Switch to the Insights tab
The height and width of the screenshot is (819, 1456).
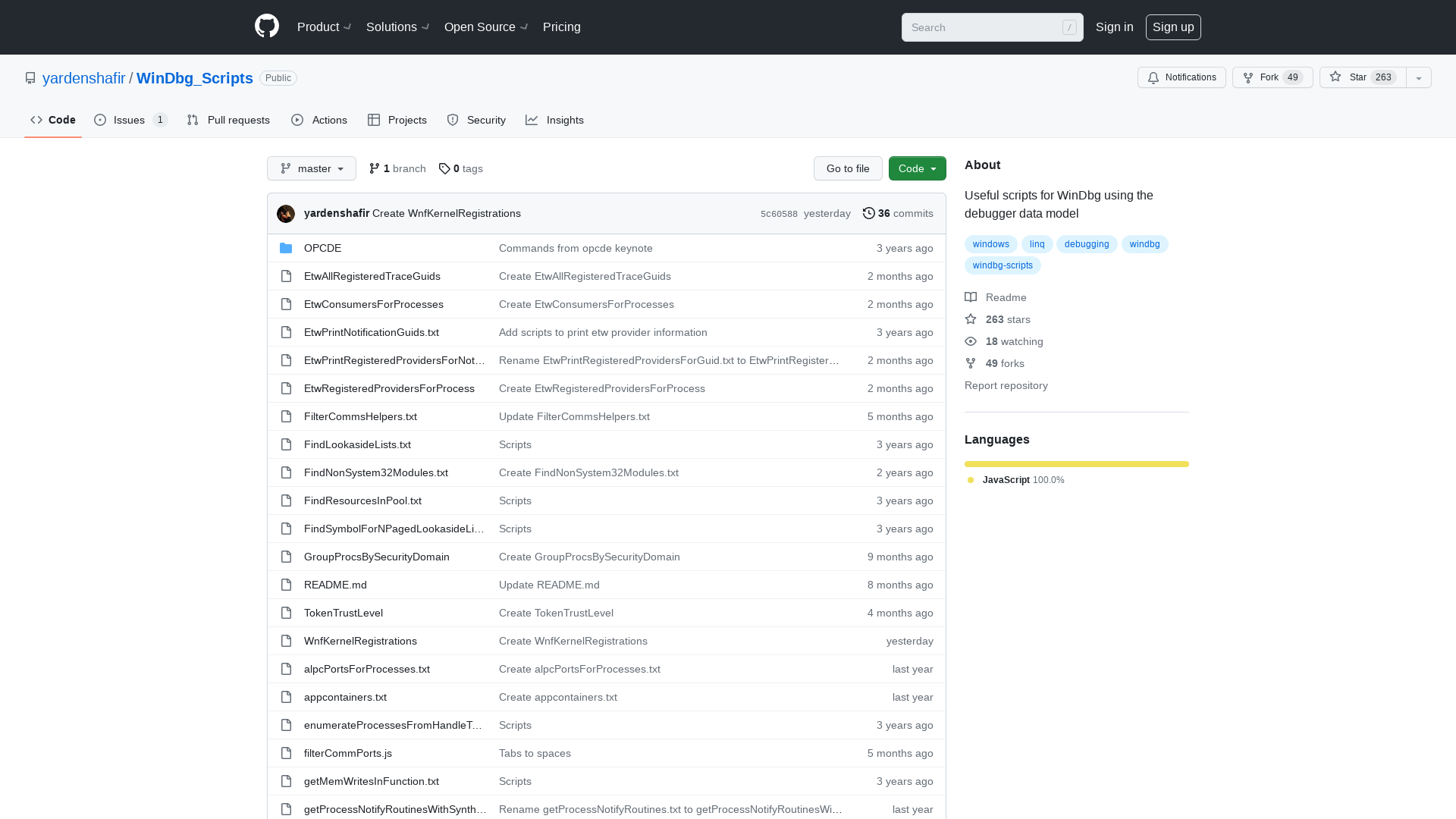point(555,120)
